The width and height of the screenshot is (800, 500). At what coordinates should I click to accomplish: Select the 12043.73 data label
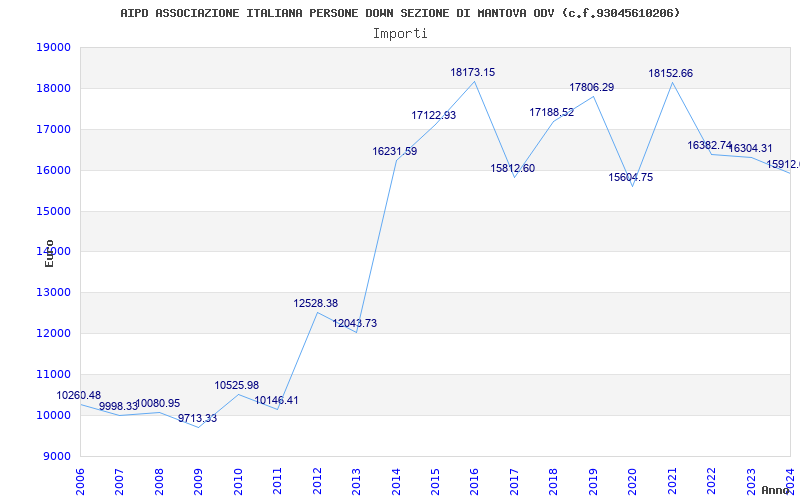(x=355, y=323)
